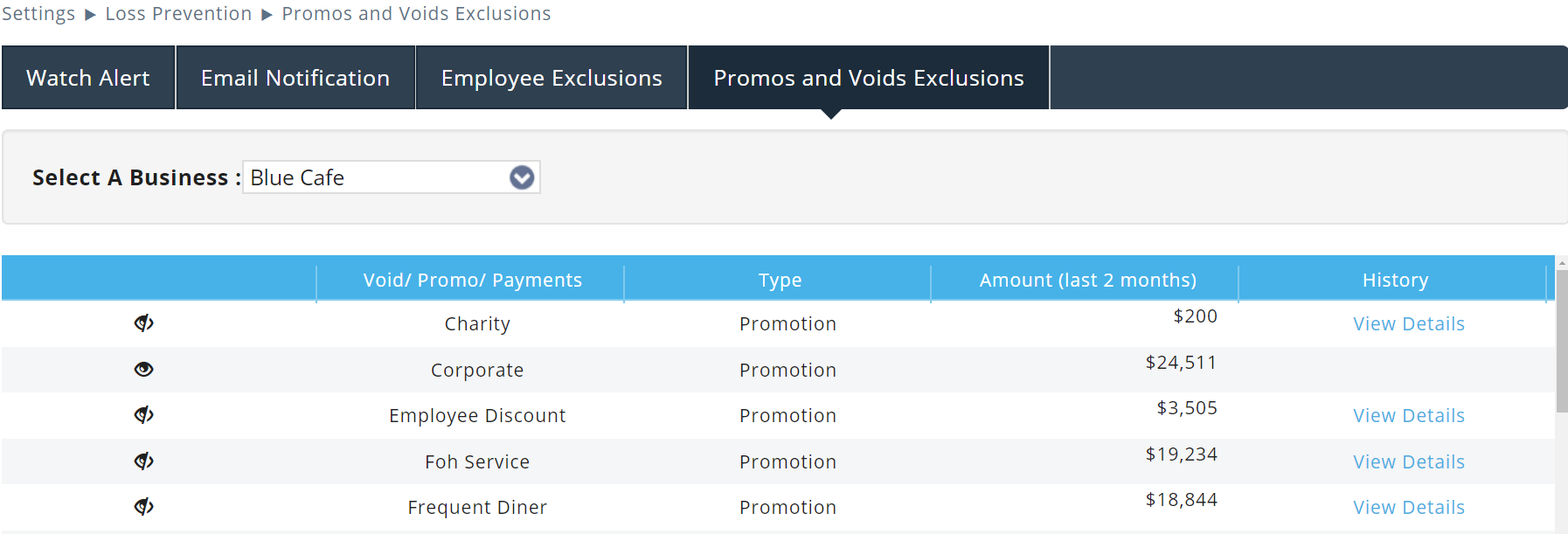Click the table's vertical scrollbar thumb
Screen dimensions: 1568x534
1561,341
